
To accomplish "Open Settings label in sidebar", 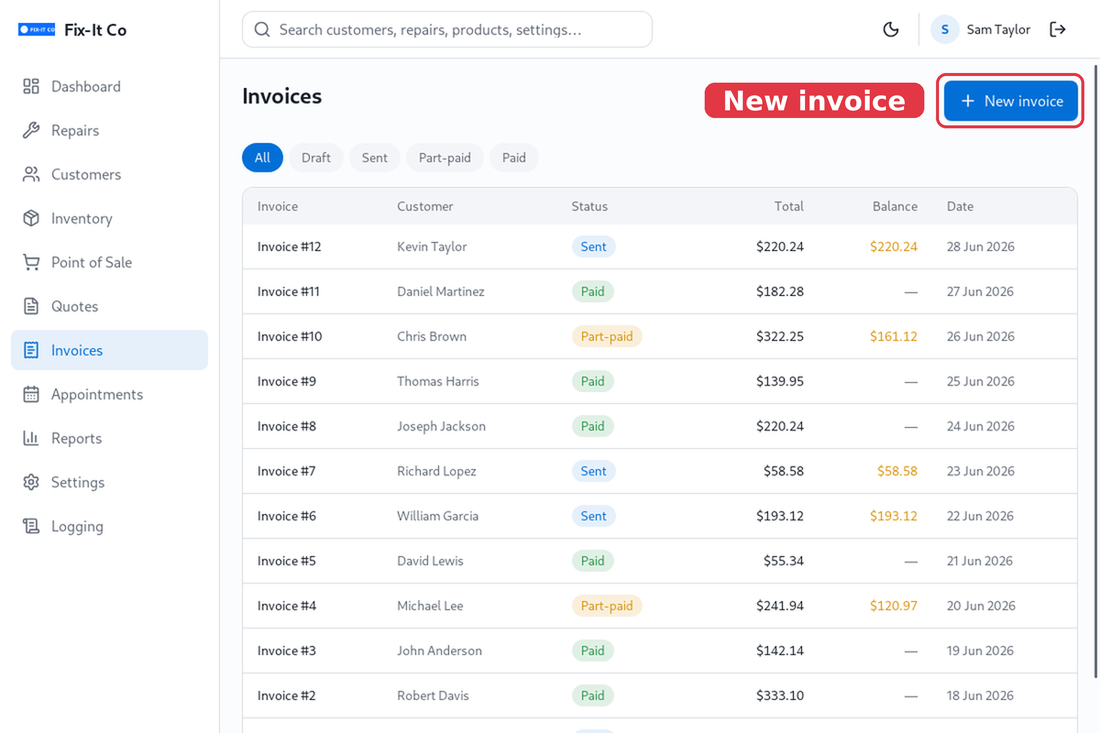I will tap(78, 483).
